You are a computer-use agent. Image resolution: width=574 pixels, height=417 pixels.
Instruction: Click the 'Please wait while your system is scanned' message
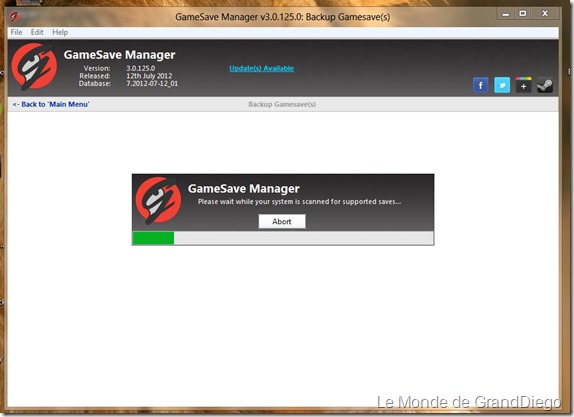tap(299, 201)
